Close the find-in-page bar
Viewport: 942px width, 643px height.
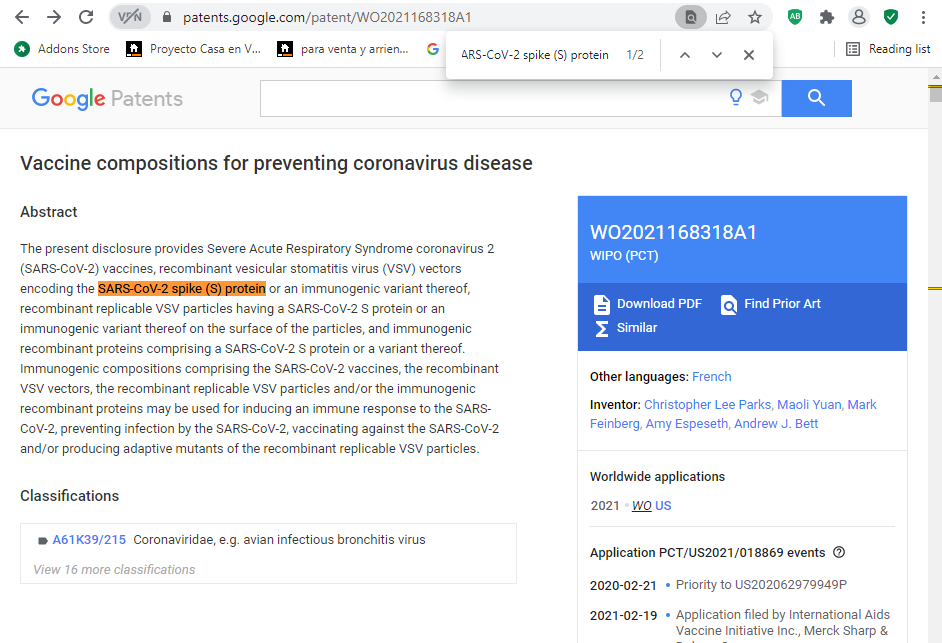pos(749,55)
